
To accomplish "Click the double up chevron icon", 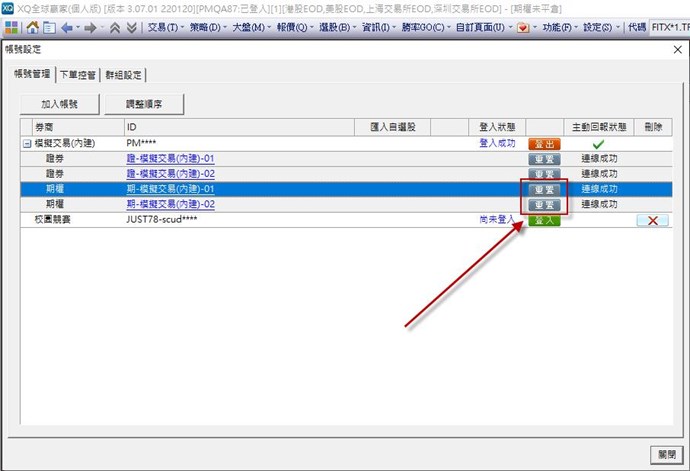I will point(114,28).
